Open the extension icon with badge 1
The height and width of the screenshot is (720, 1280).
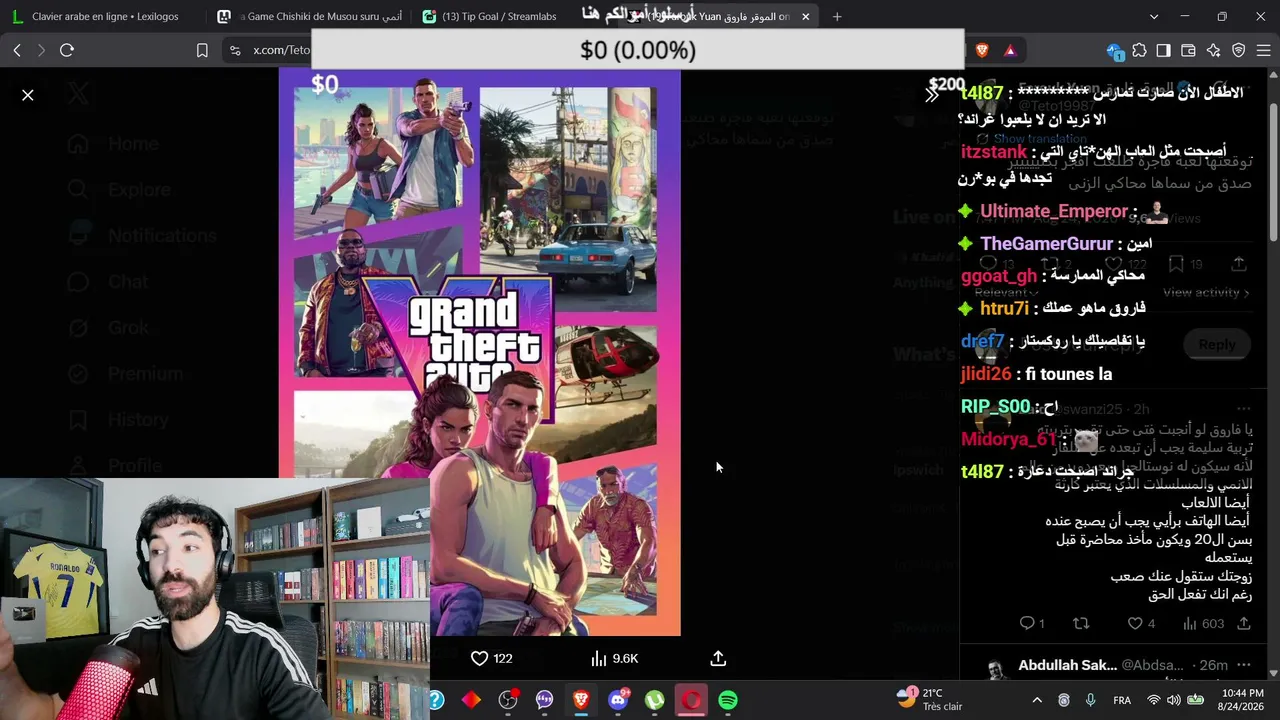(x=1115, y=50)
